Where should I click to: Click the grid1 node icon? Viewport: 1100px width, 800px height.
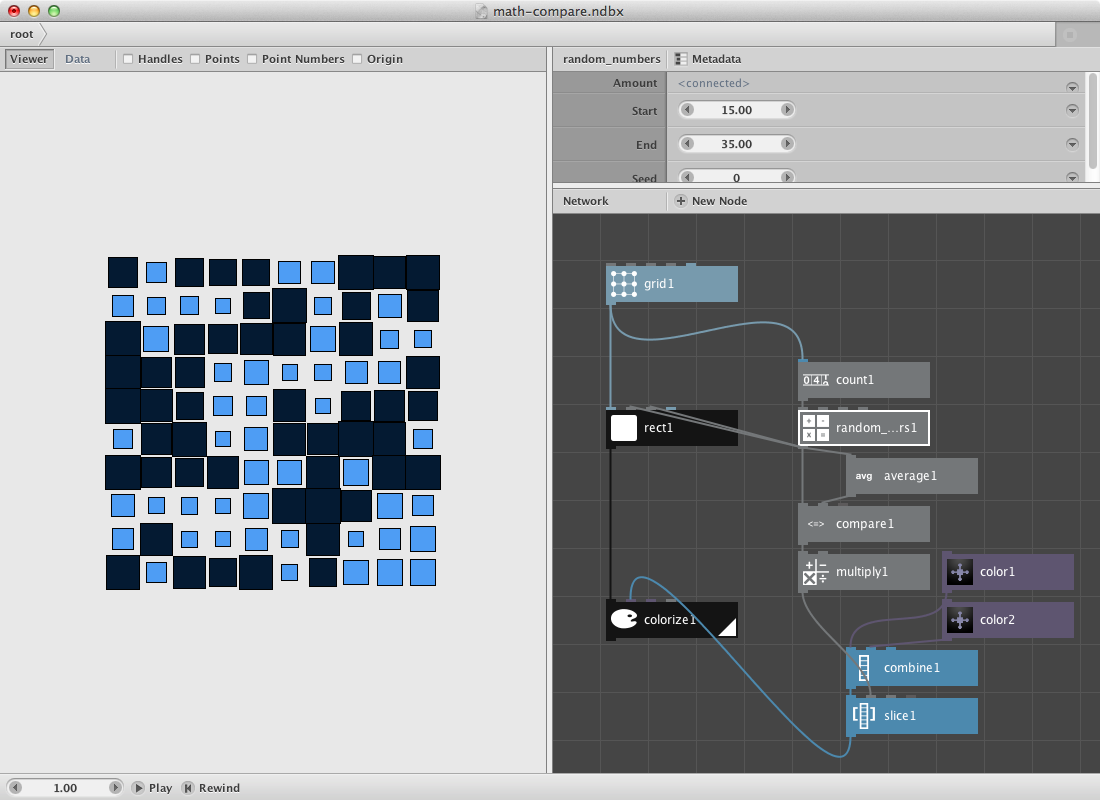pos(624,284)
